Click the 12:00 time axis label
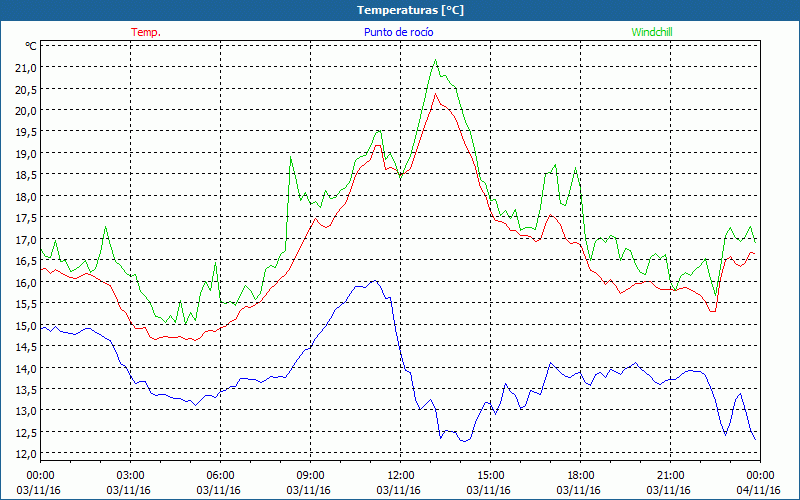Image resolution: width=800 pixels, height=500 pixels. [x=401, y=476]
